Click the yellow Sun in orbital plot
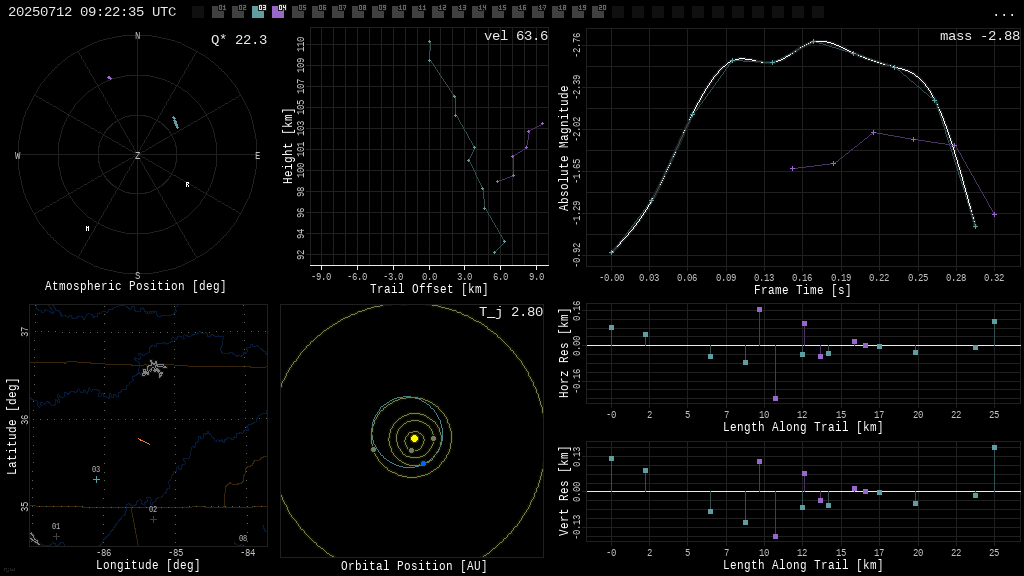 click(x=414, y=438)
